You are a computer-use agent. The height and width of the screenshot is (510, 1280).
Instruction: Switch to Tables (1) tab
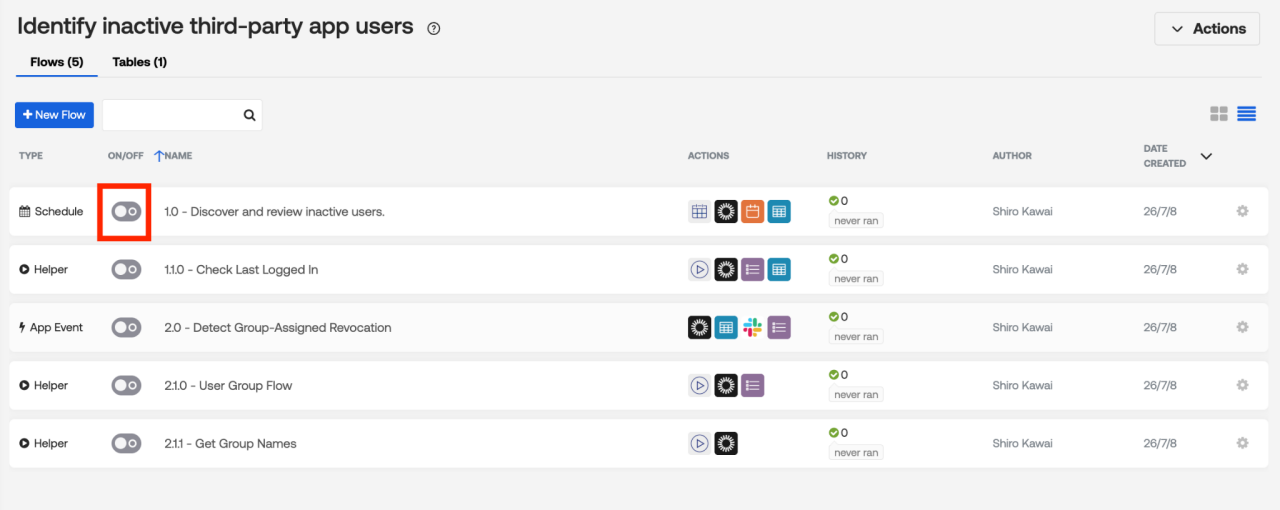pos(139,62)
